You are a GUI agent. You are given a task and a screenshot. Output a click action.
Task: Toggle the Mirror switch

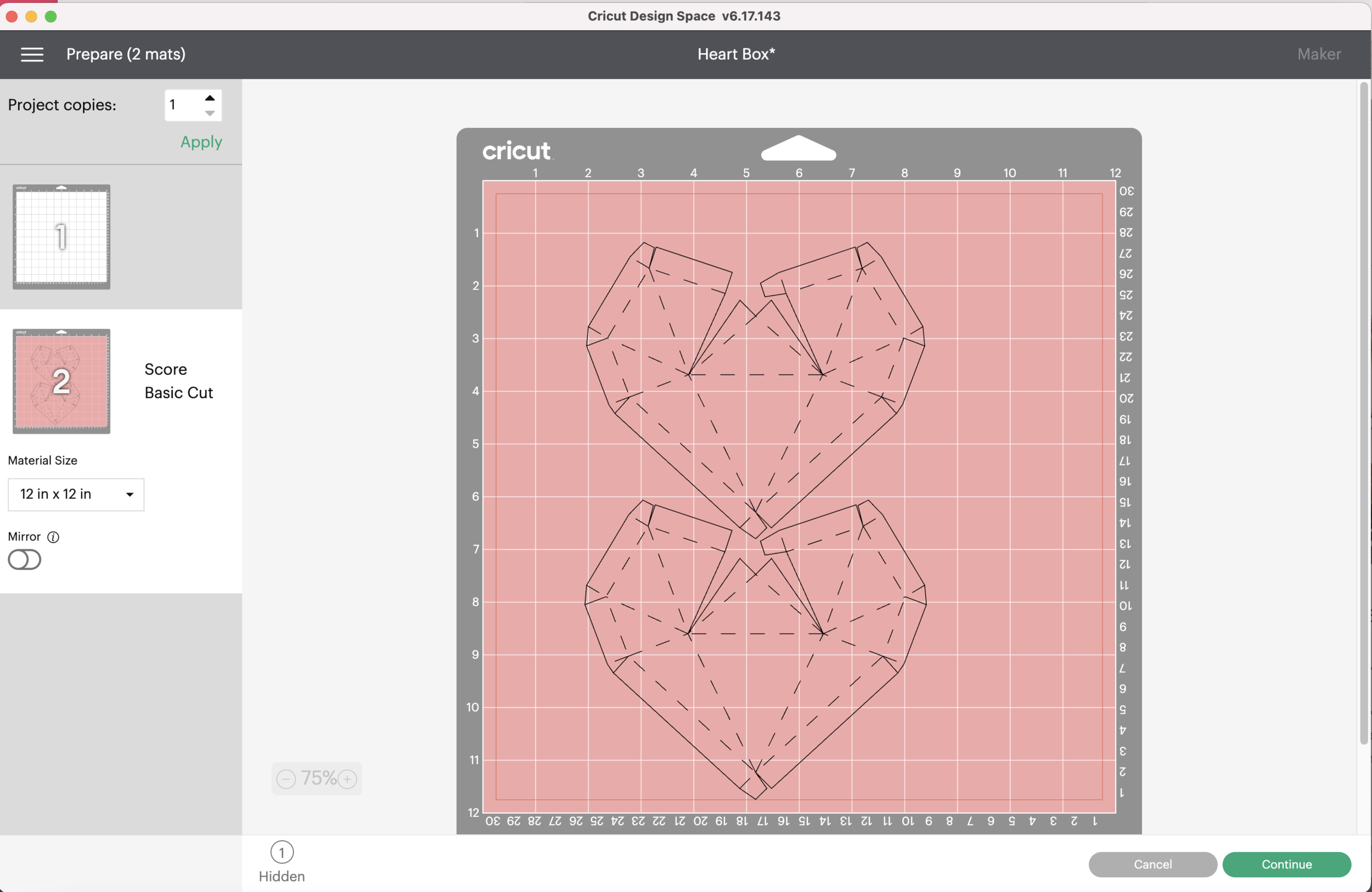[24, 560]
